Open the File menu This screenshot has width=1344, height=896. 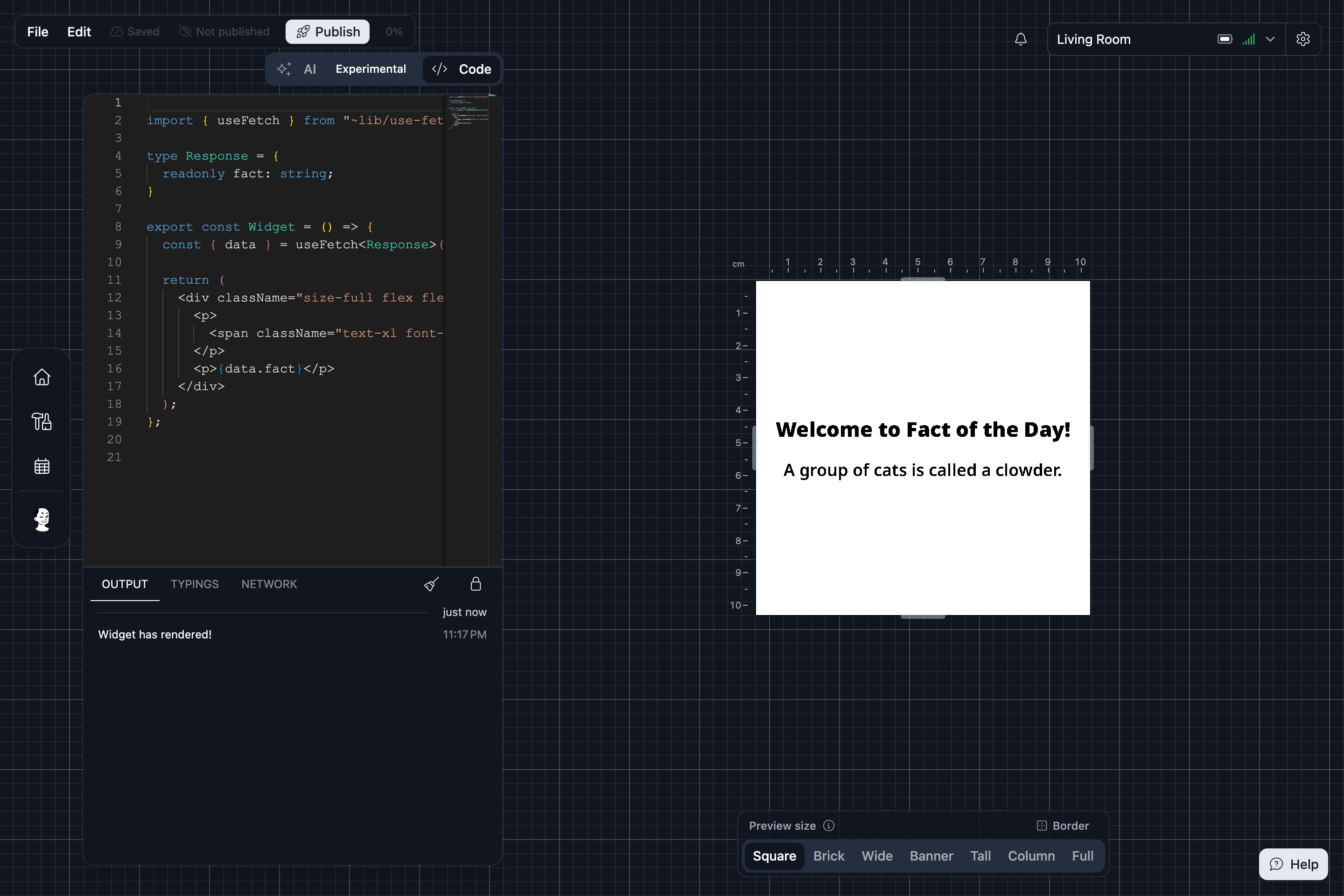tap(38, 31)
